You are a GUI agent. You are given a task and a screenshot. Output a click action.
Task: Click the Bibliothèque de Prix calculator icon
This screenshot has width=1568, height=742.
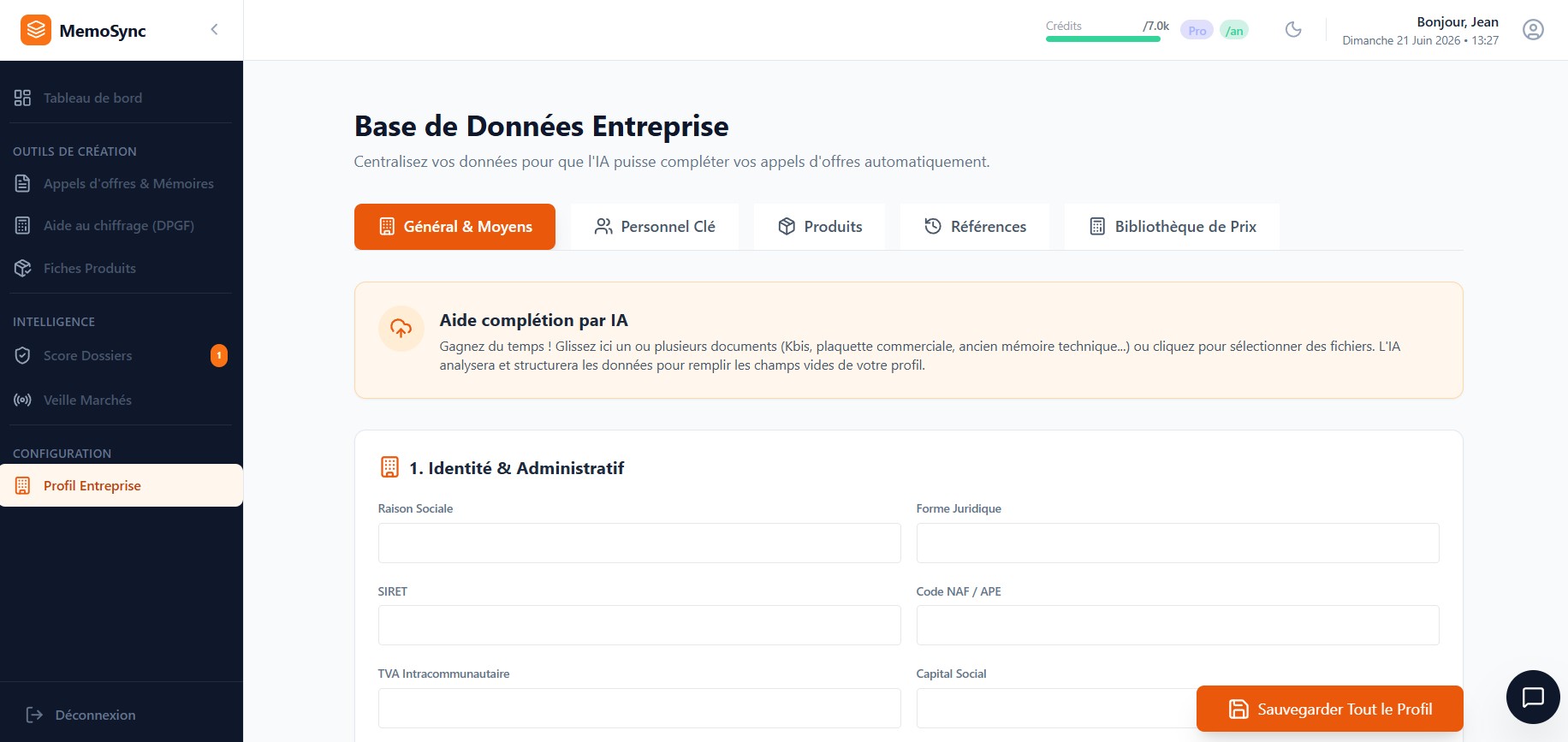point(1097,226)
